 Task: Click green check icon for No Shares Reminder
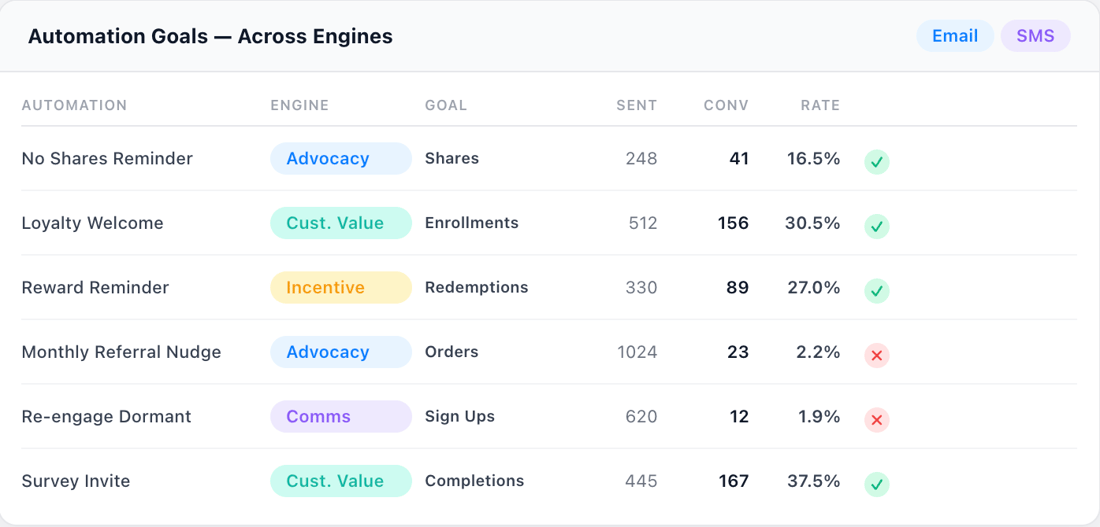[877, 161]
